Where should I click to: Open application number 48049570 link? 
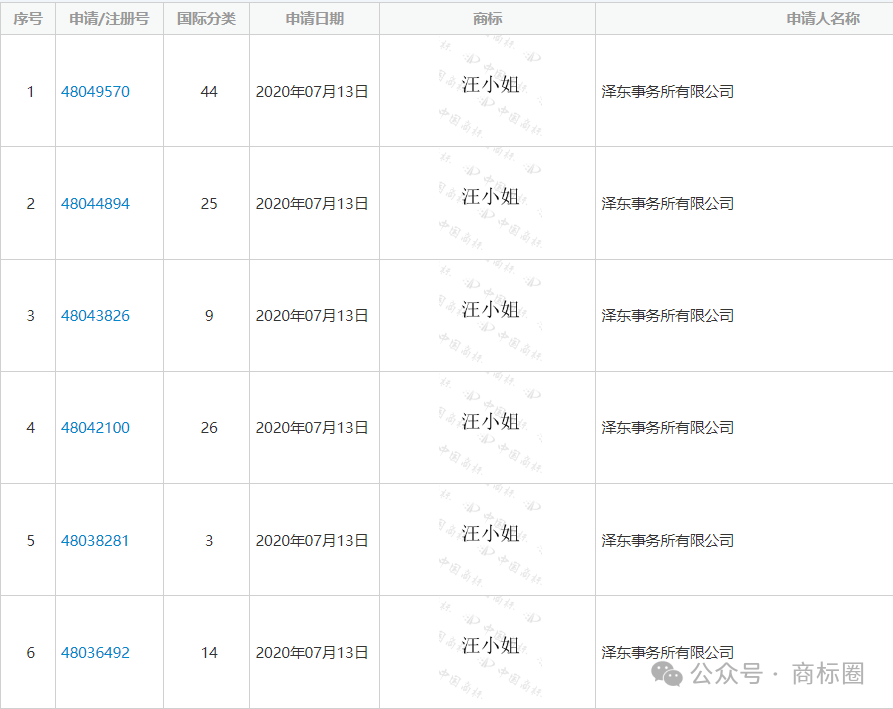tap(95, 92)
